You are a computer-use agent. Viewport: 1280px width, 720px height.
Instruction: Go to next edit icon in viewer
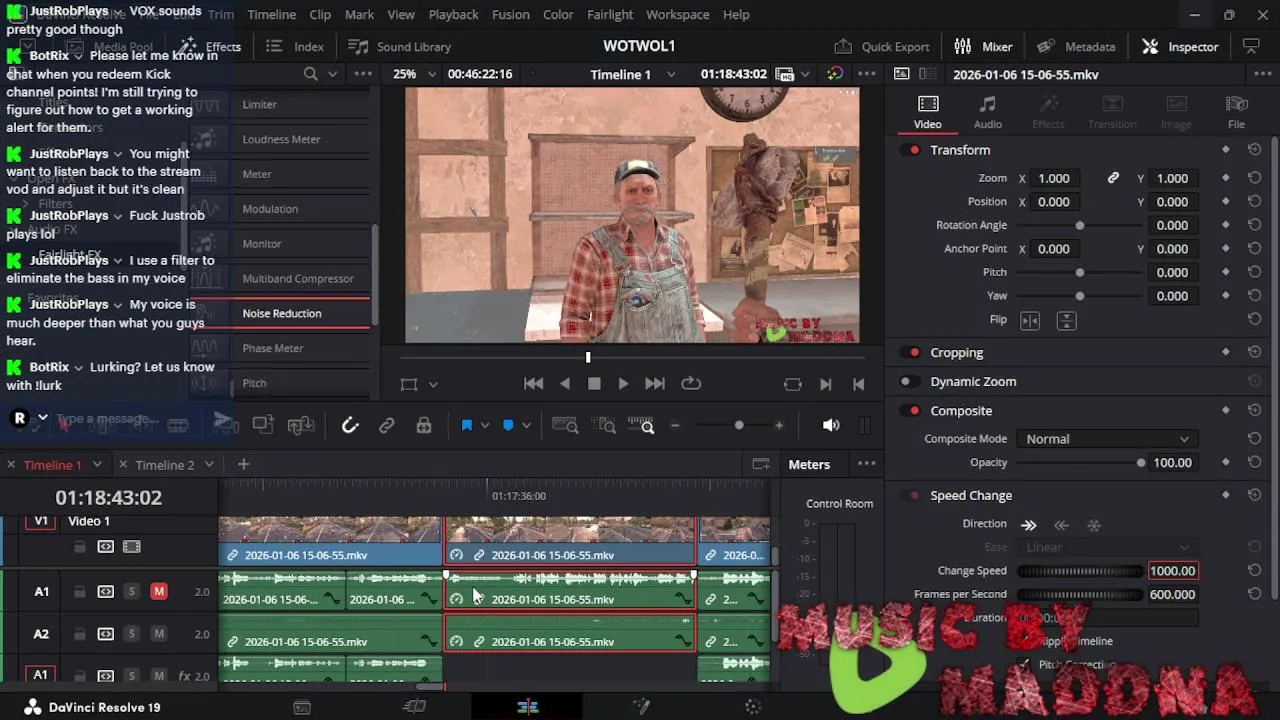tap(825, 384)
